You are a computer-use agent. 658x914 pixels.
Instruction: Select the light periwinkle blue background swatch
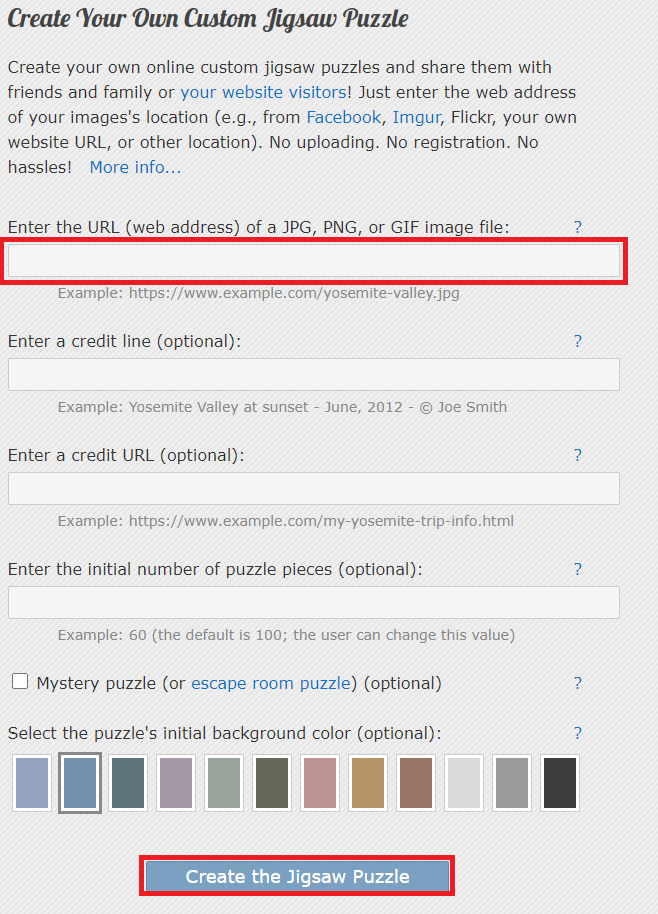coord(32,783)
